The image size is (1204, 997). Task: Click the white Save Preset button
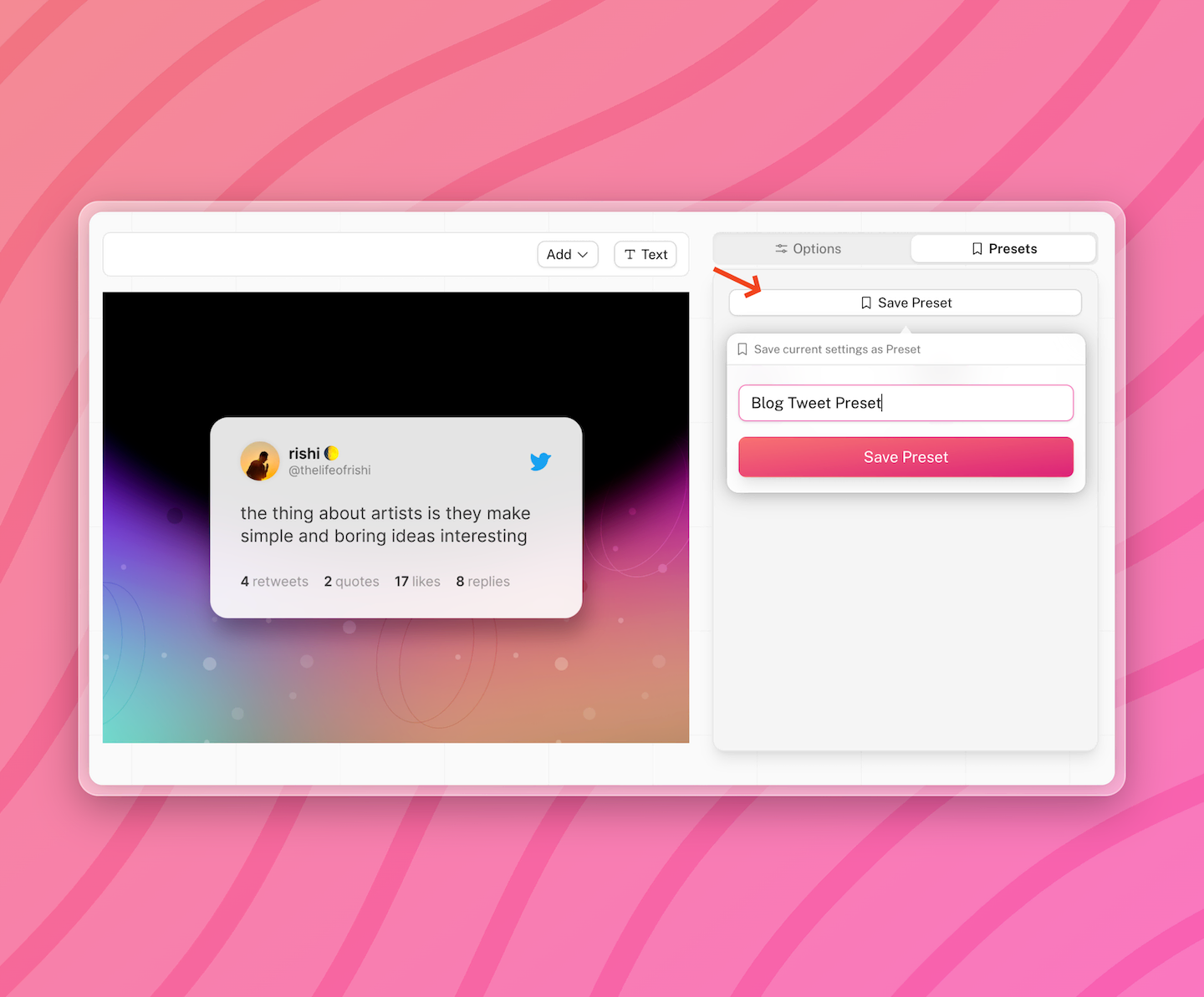(x=906, y=303)
